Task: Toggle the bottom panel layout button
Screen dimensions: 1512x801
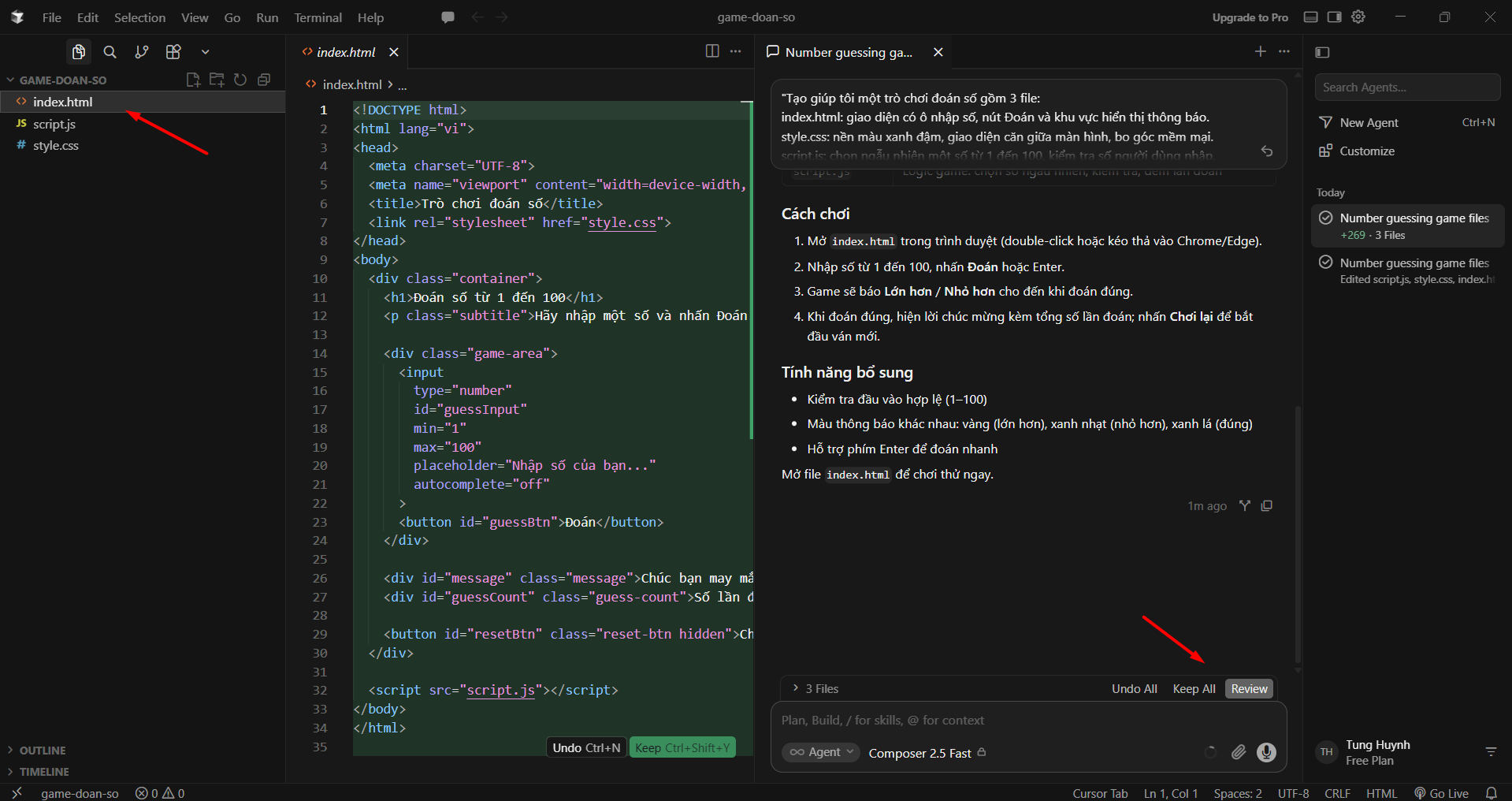Action: pos(1311,17)
